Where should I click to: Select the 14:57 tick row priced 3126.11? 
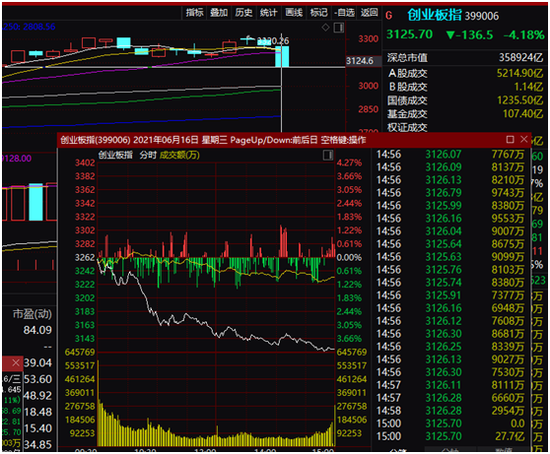coord(450,385)
